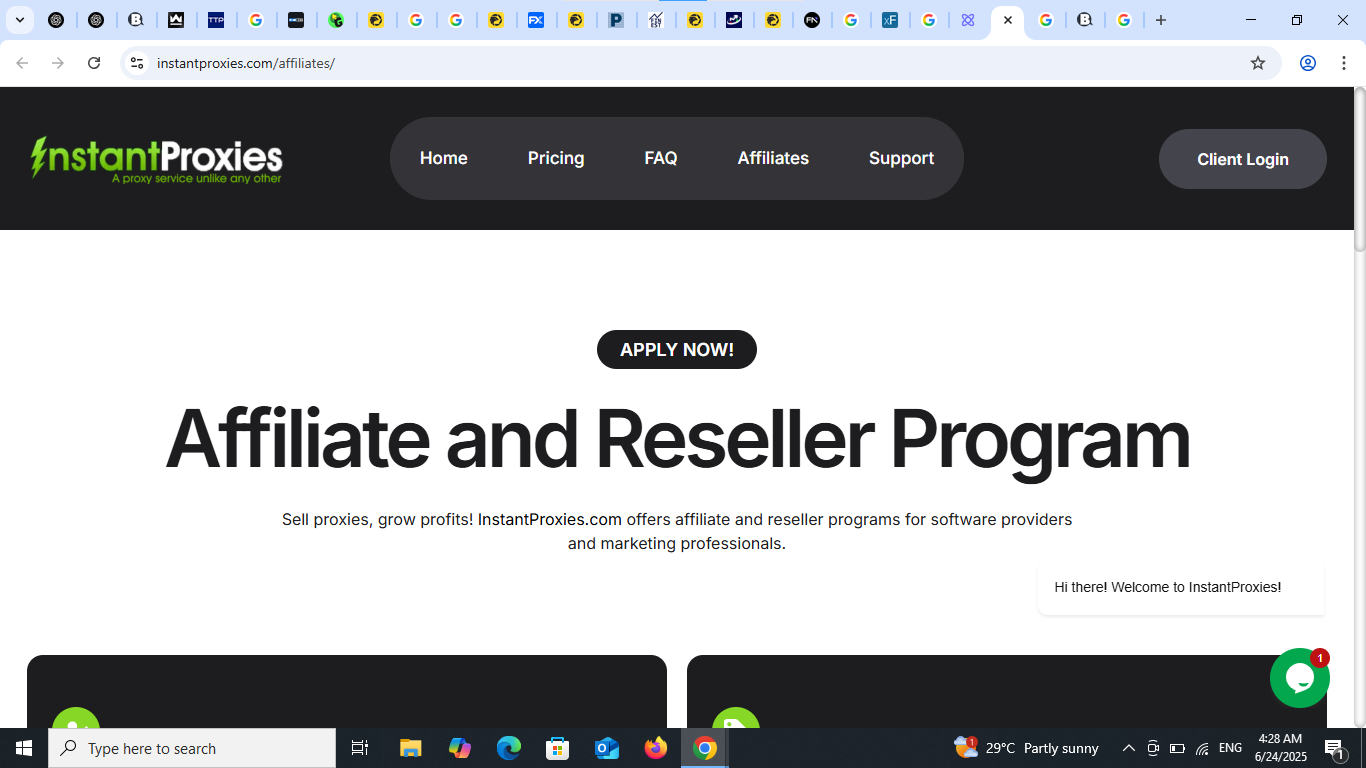Follow the InstantProxies.com link in description
The image size is (1366, 768).
550,520
